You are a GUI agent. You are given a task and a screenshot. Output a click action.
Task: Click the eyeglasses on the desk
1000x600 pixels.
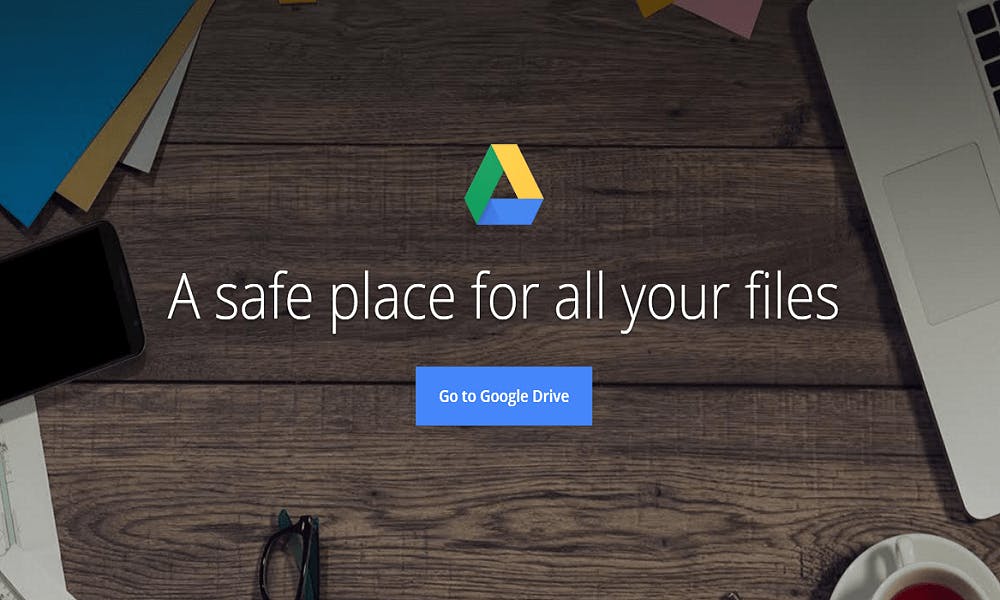coord(290,556)
